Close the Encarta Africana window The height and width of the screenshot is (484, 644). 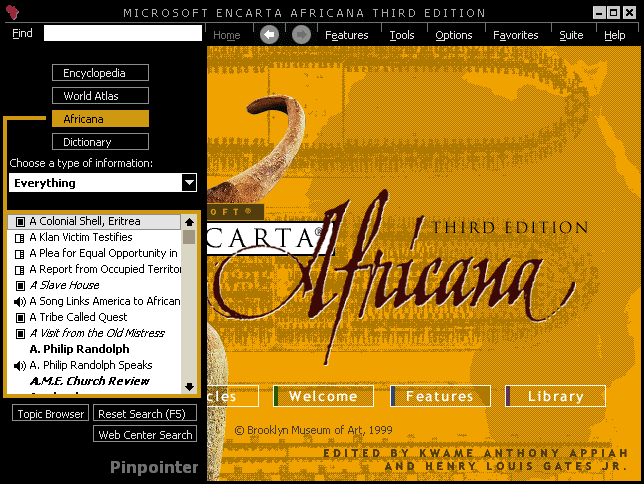(629, 13)
